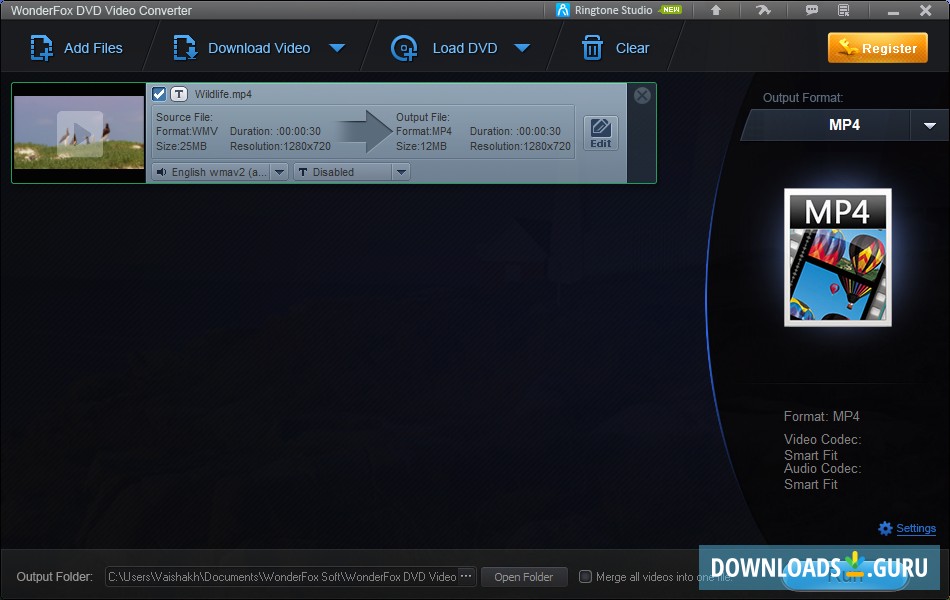Screen dimensions: 950x600
Task: Click the Source File Format:WMV text
Action: [x=187, y=131]
